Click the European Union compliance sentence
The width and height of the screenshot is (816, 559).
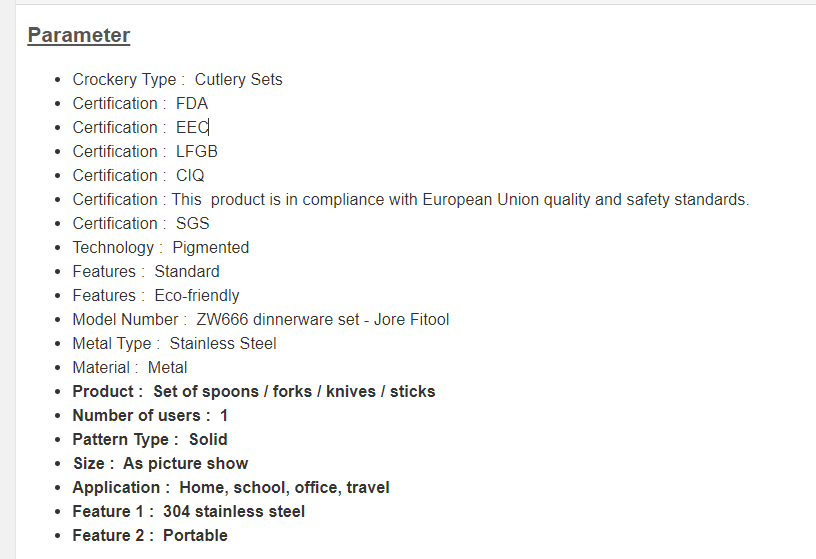click(410, 199)
